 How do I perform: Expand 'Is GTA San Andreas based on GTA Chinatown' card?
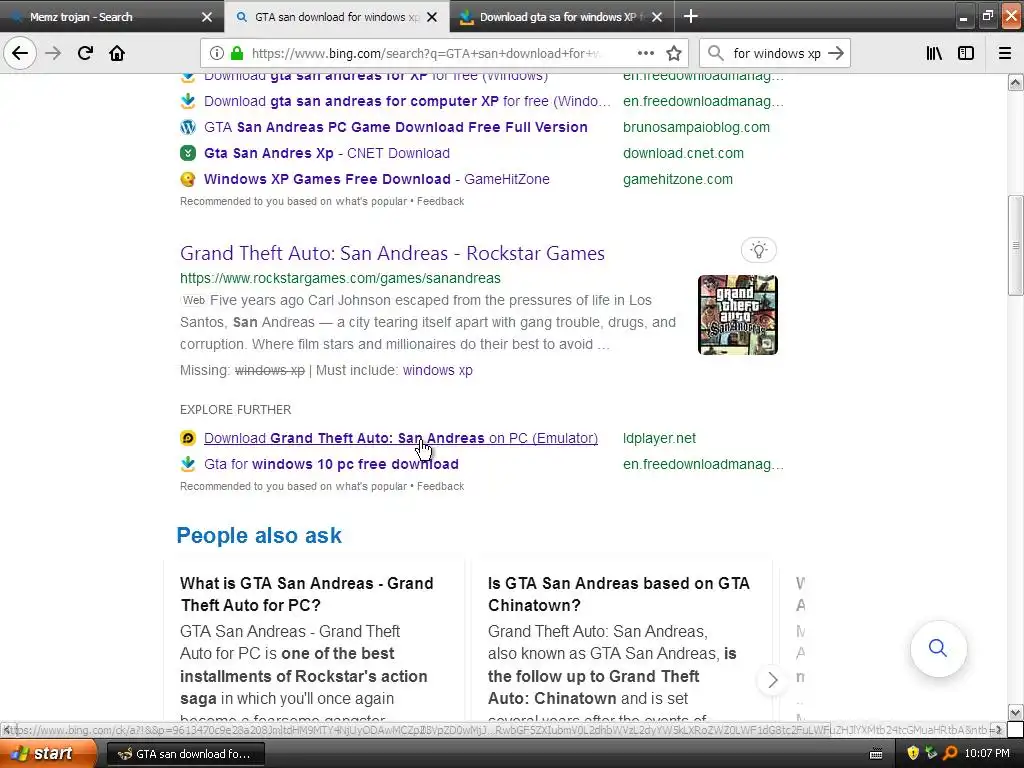point(618,594)
